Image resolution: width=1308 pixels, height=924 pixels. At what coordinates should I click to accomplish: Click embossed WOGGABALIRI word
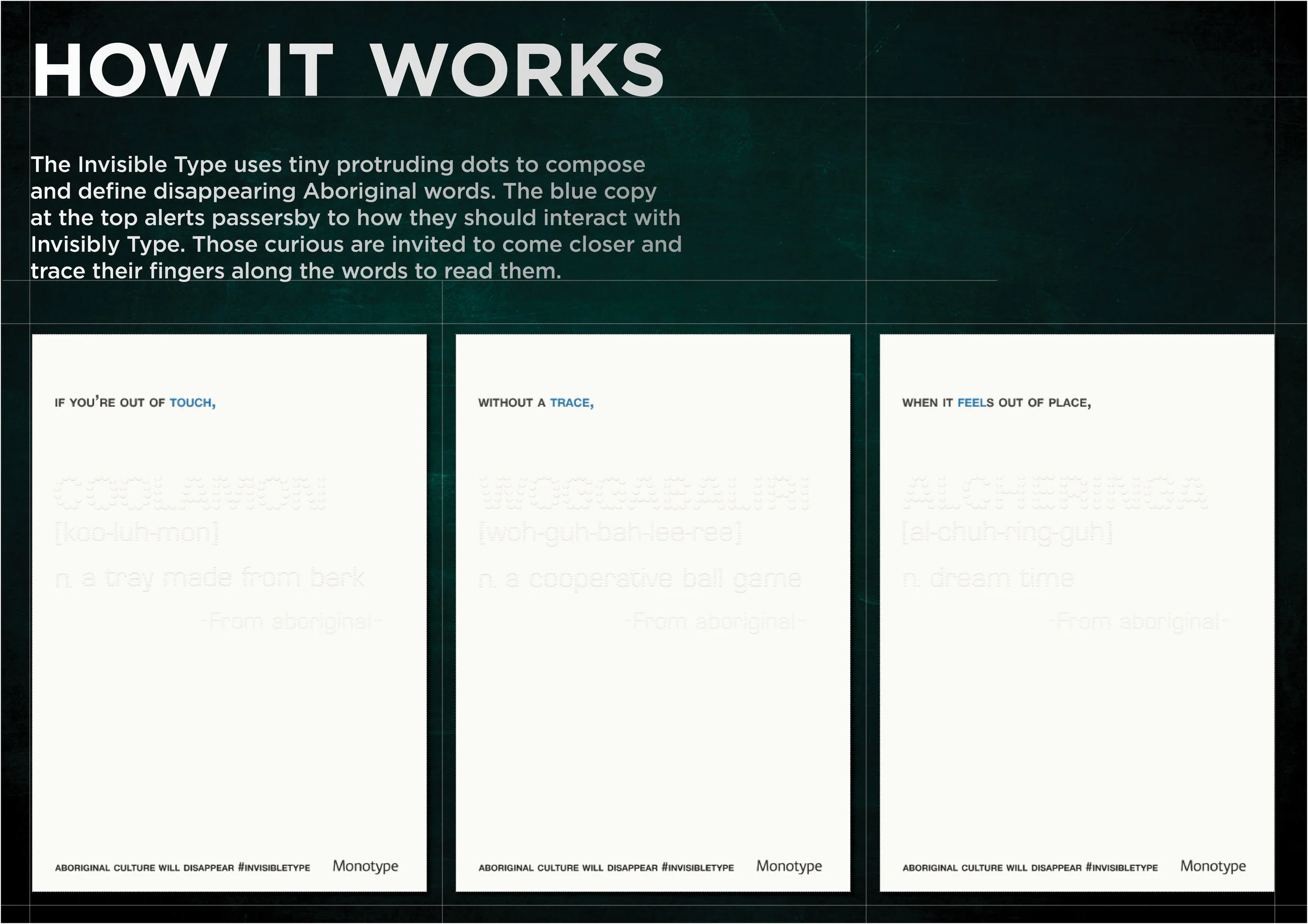[x=644, y=493]
